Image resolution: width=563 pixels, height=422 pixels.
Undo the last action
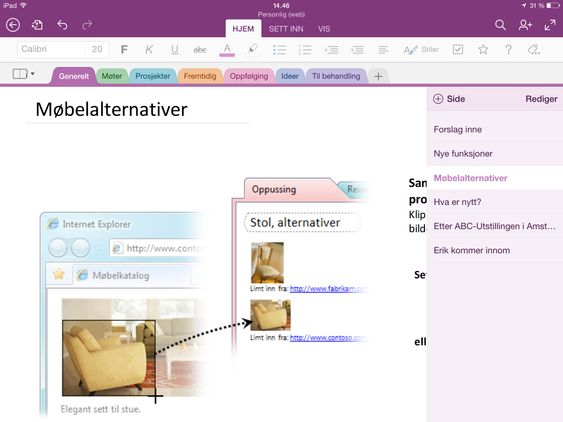pos(62,25)
